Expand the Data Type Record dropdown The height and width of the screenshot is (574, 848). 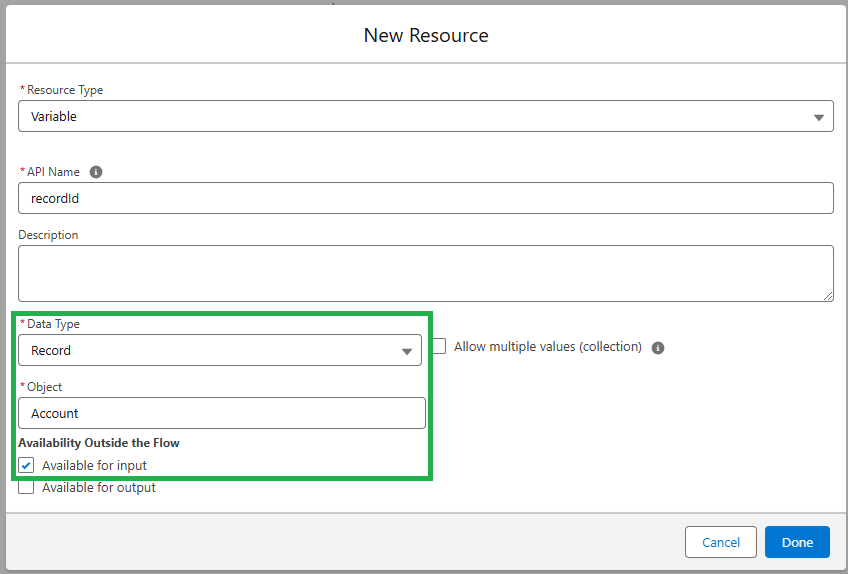(406, 351)
